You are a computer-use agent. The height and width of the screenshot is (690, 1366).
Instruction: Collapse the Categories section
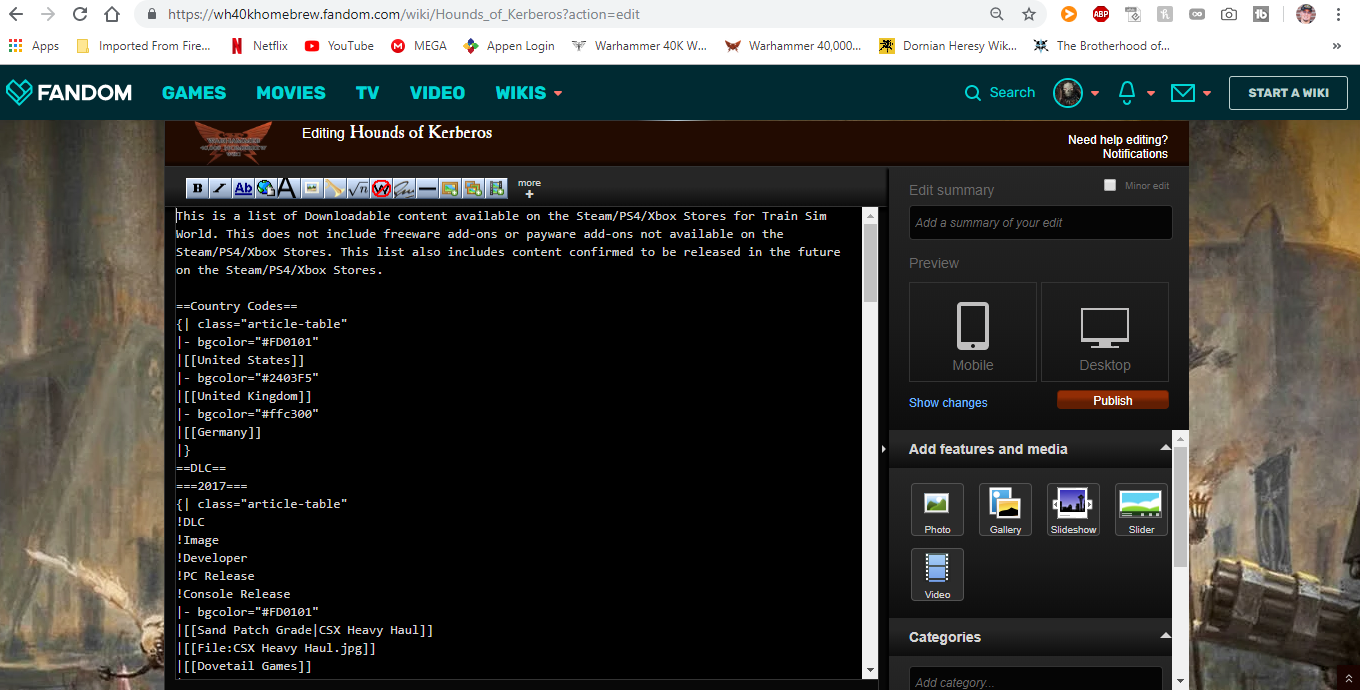point(1165,636)
